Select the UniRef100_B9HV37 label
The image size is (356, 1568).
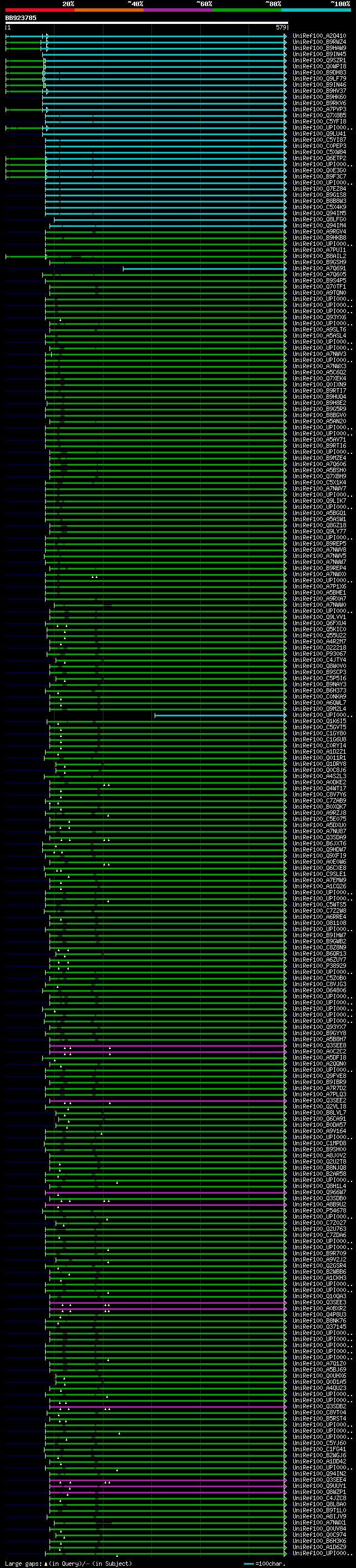coord(319,91)
